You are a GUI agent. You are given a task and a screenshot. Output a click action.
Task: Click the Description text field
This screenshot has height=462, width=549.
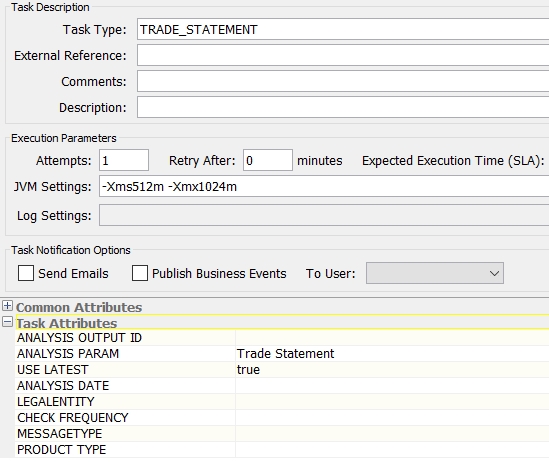tap(343, 107)
